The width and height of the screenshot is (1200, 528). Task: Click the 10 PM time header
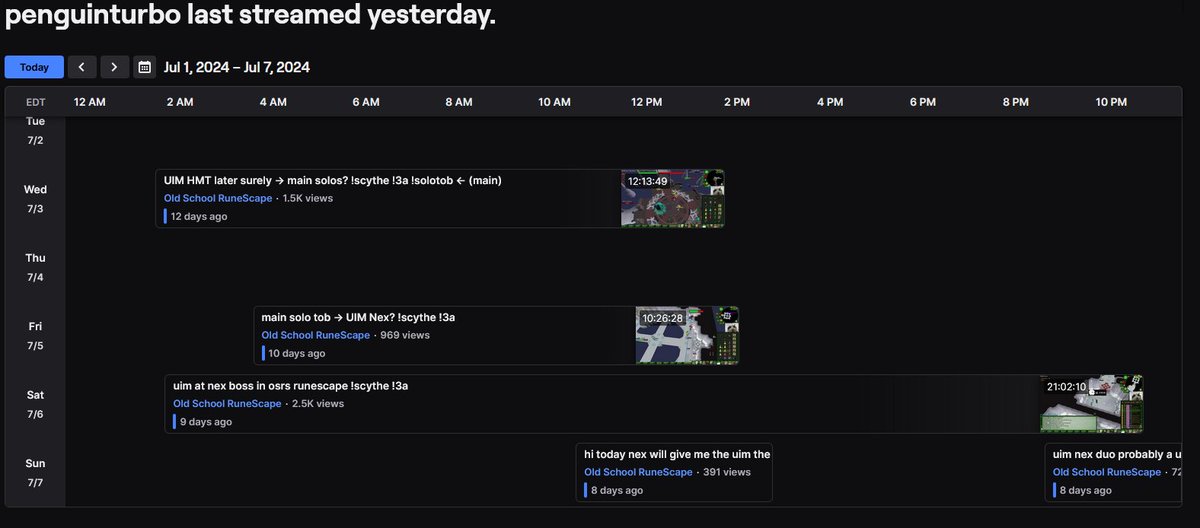point(1111,103)
